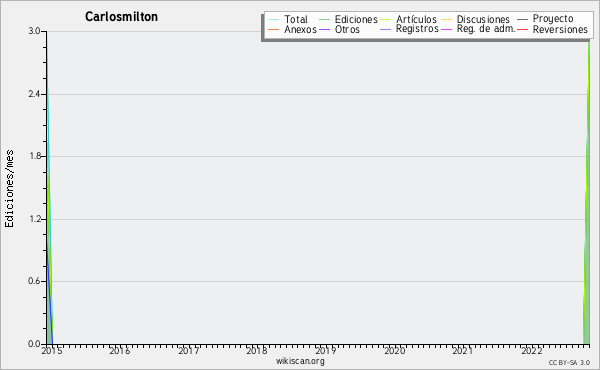Click the 'Ediciones' legend label
Viewport: 600px width, 370px height.
tap(356, 19)
